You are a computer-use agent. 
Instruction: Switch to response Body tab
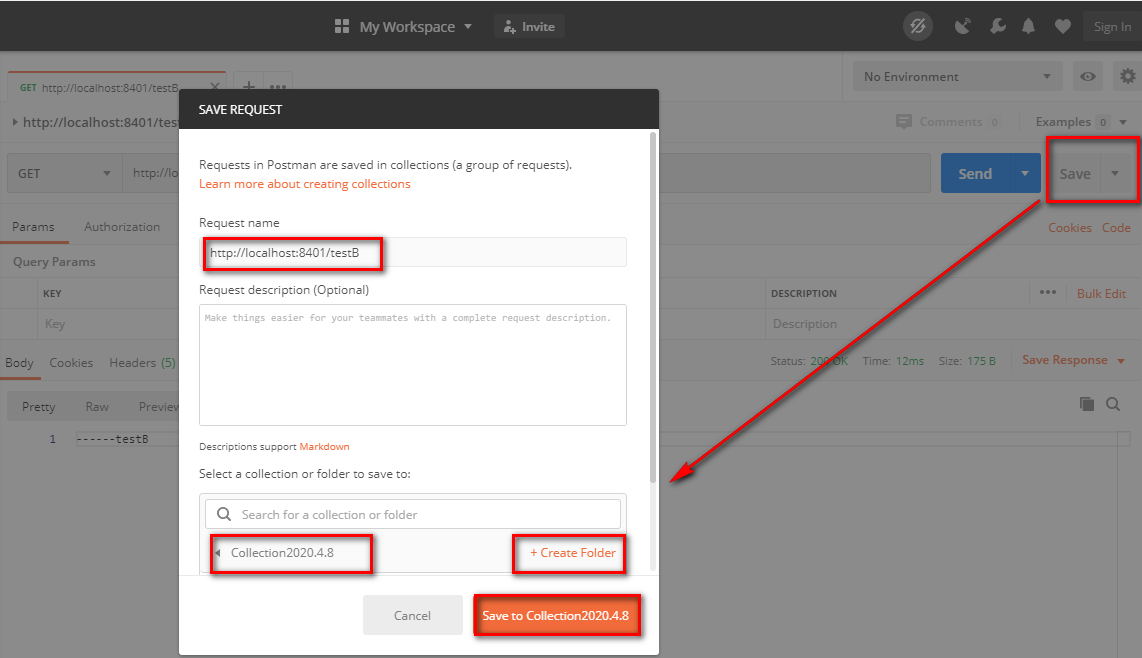click(20, 362)
